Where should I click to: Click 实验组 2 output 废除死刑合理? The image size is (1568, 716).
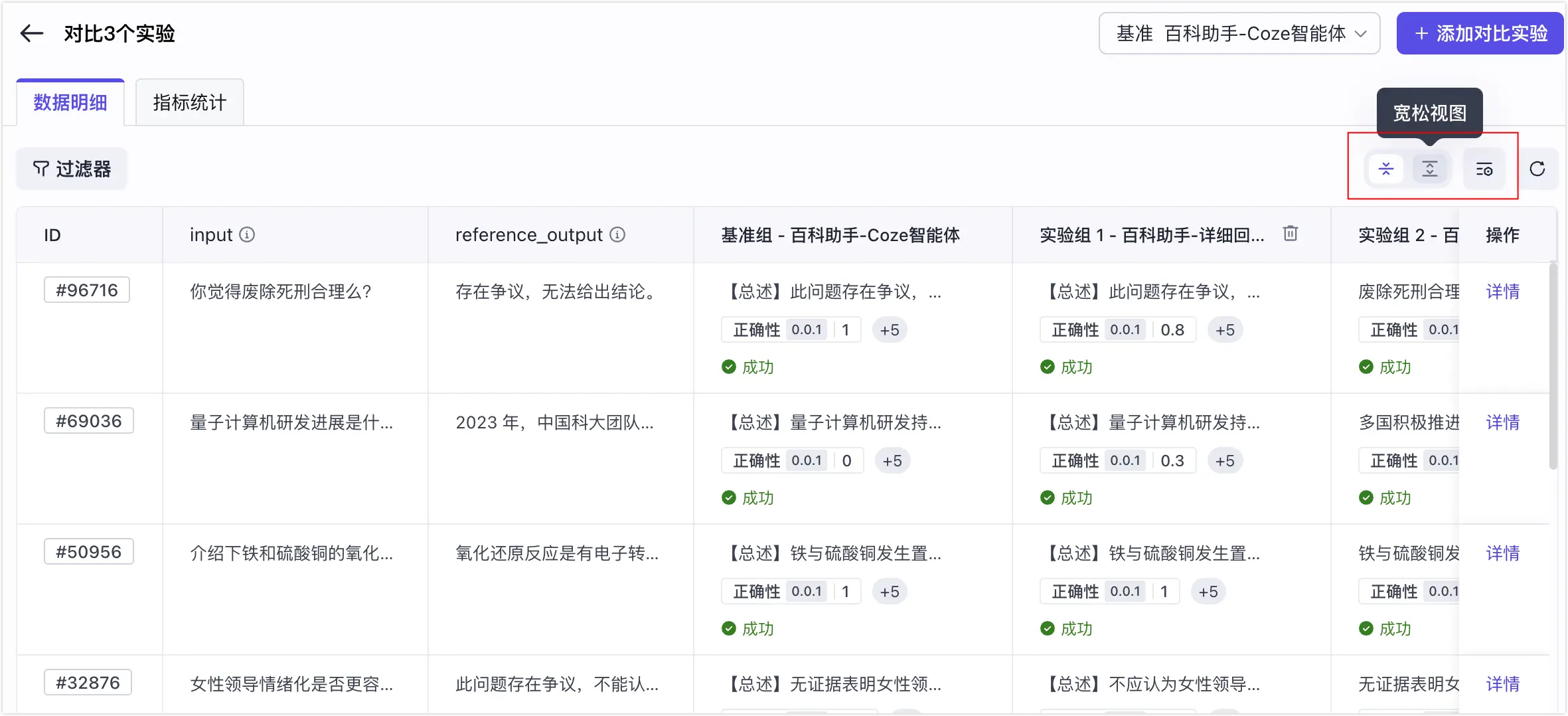pyautogui.click(x=1409, y=291)
